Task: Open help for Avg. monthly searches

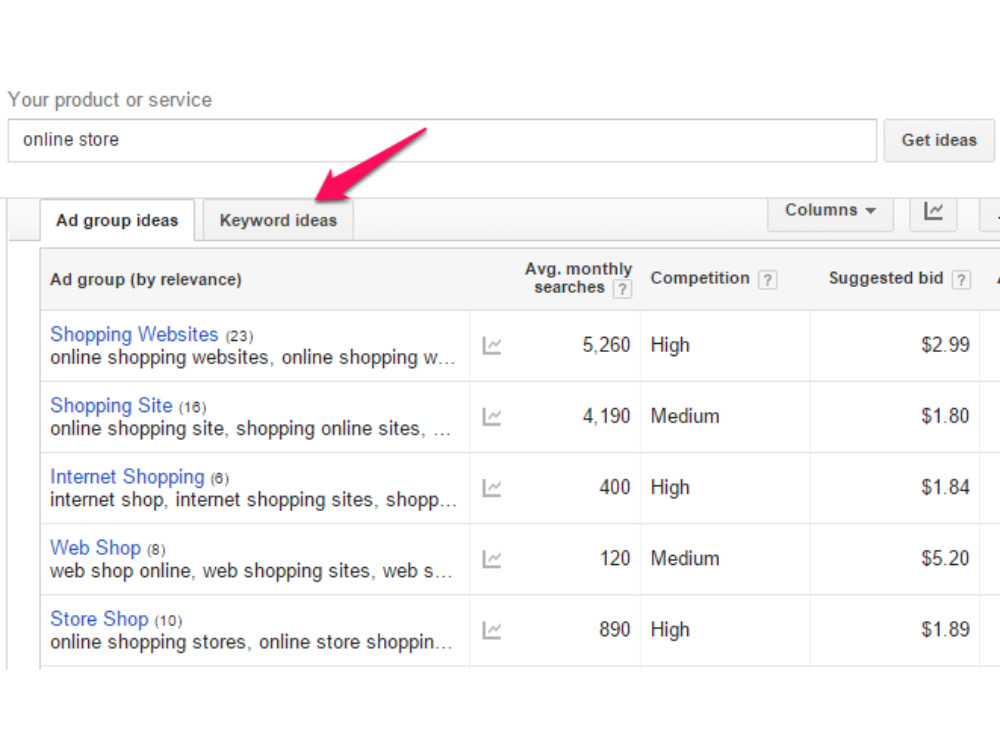Action: [x=622, y=289]
